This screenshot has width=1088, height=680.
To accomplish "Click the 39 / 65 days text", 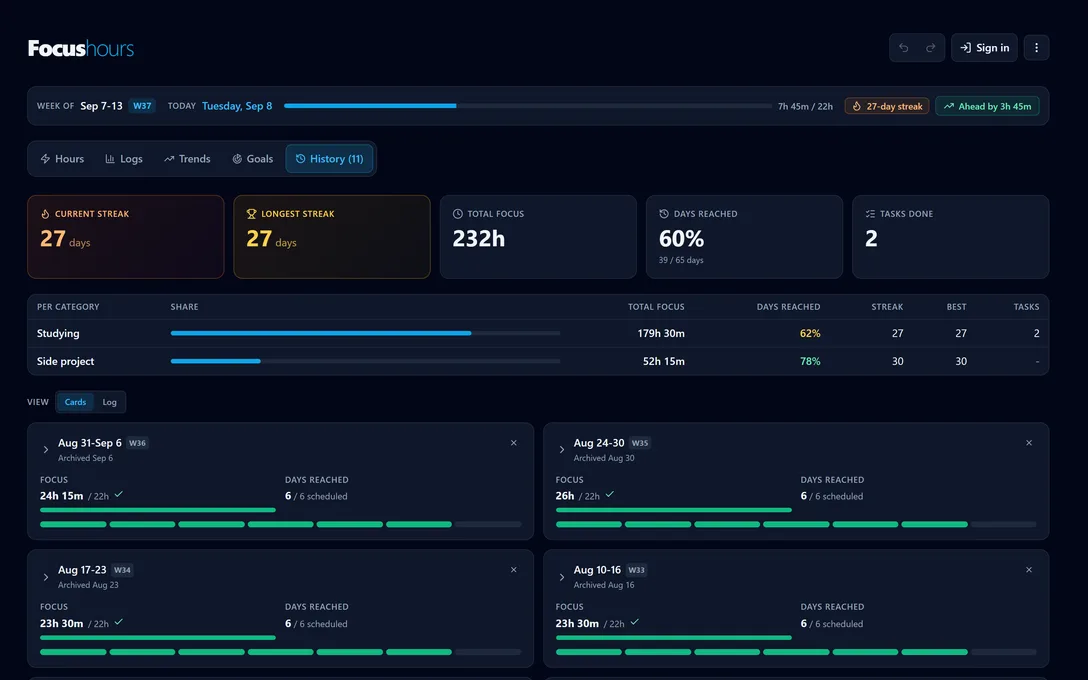I will [681, 260].
